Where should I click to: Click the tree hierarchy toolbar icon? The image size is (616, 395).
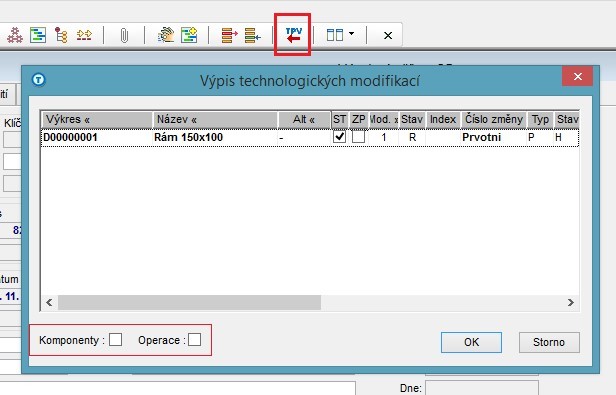pyautogui.click(x=61, y=35)
